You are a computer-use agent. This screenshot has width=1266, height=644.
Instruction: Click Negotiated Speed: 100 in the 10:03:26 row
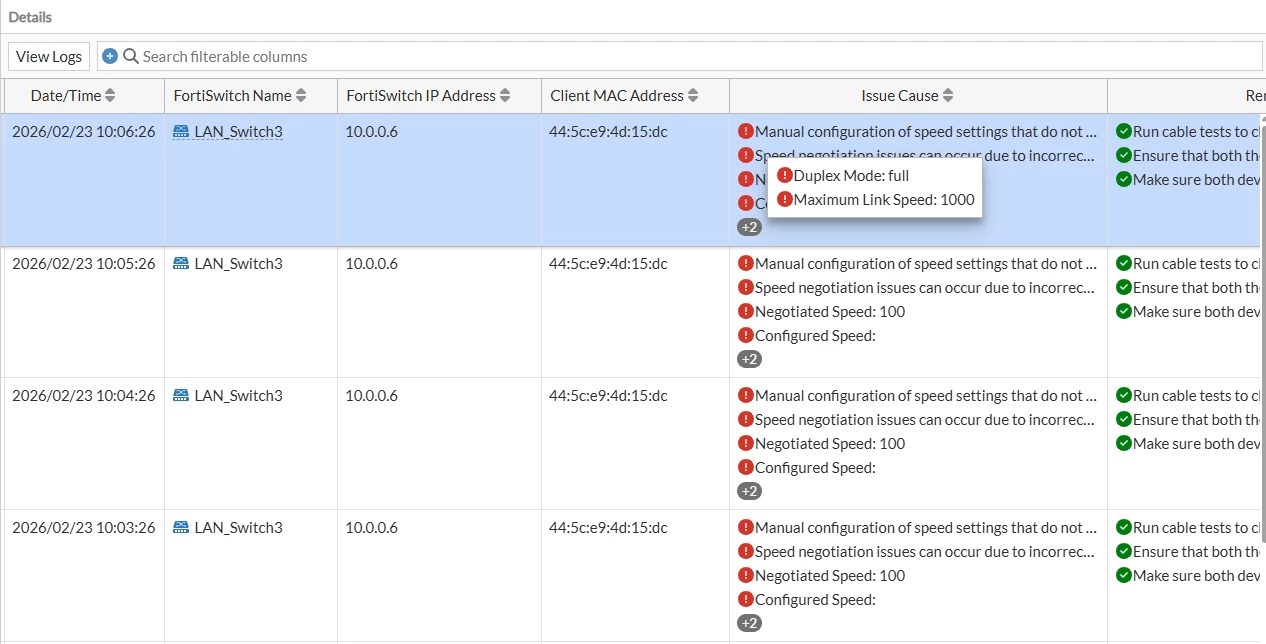tap(830, 575)
